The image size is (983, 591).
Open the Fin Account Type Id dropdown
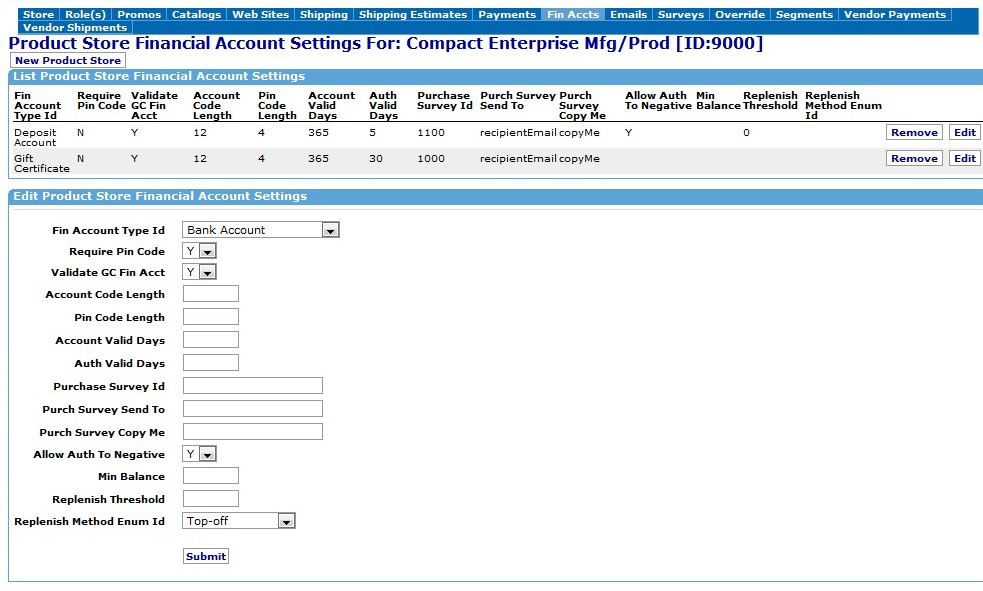click(261, 230)
